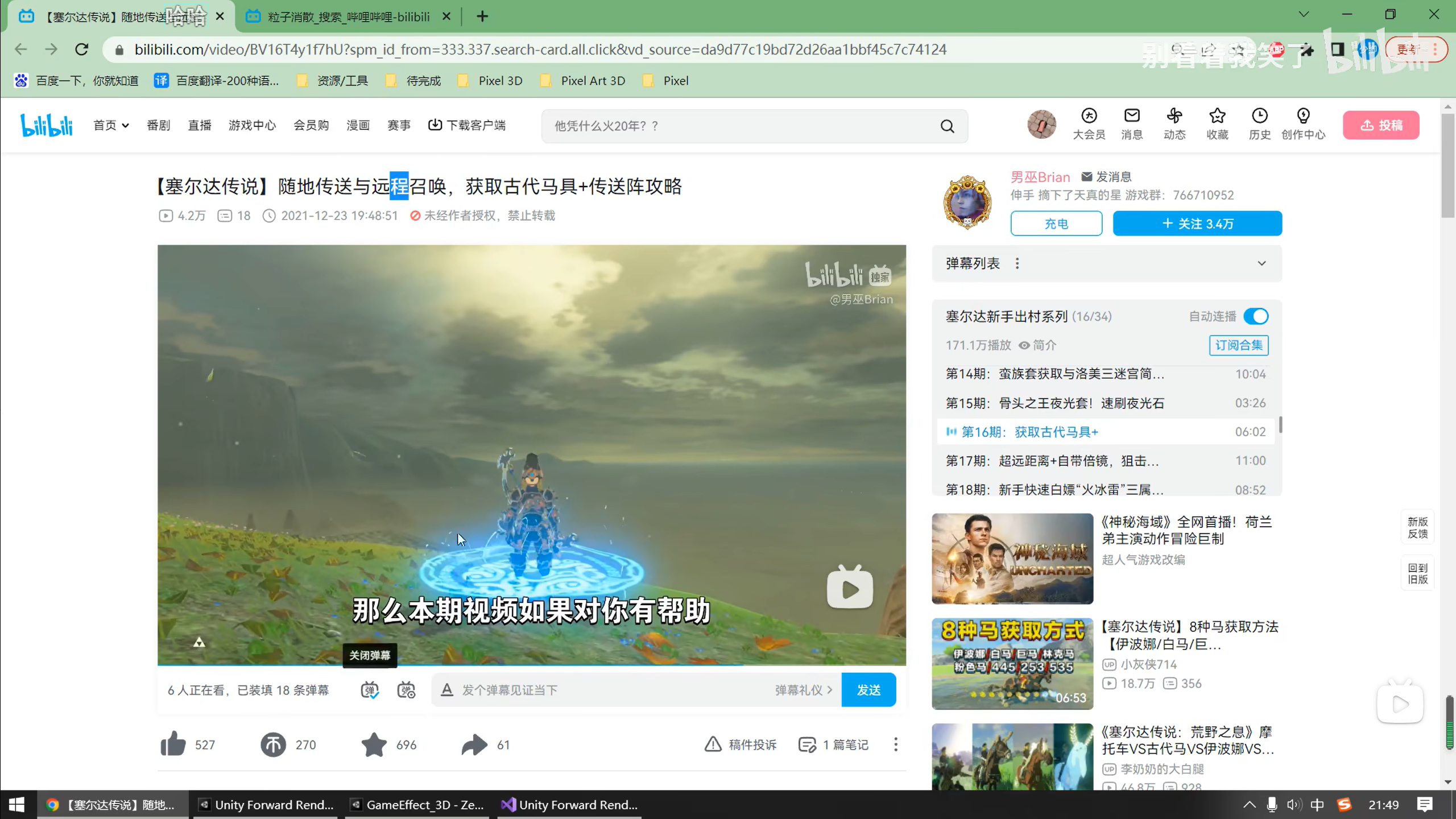Image resolution: width=1456 pixels, height=819 pixels.
Task: Click 订阅合集 subscribe button
Action: [x=1239, y=345]
